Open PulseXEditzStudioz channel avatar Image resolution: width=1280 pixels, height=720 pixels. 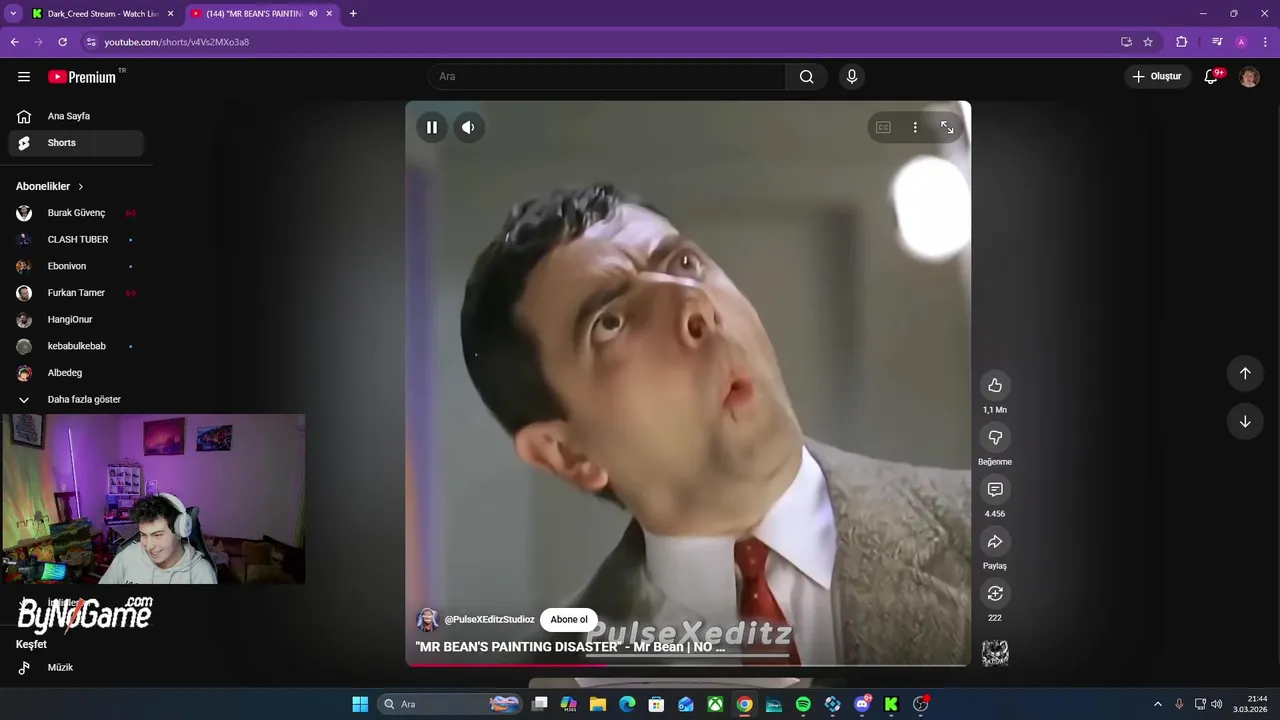[427, 620]
